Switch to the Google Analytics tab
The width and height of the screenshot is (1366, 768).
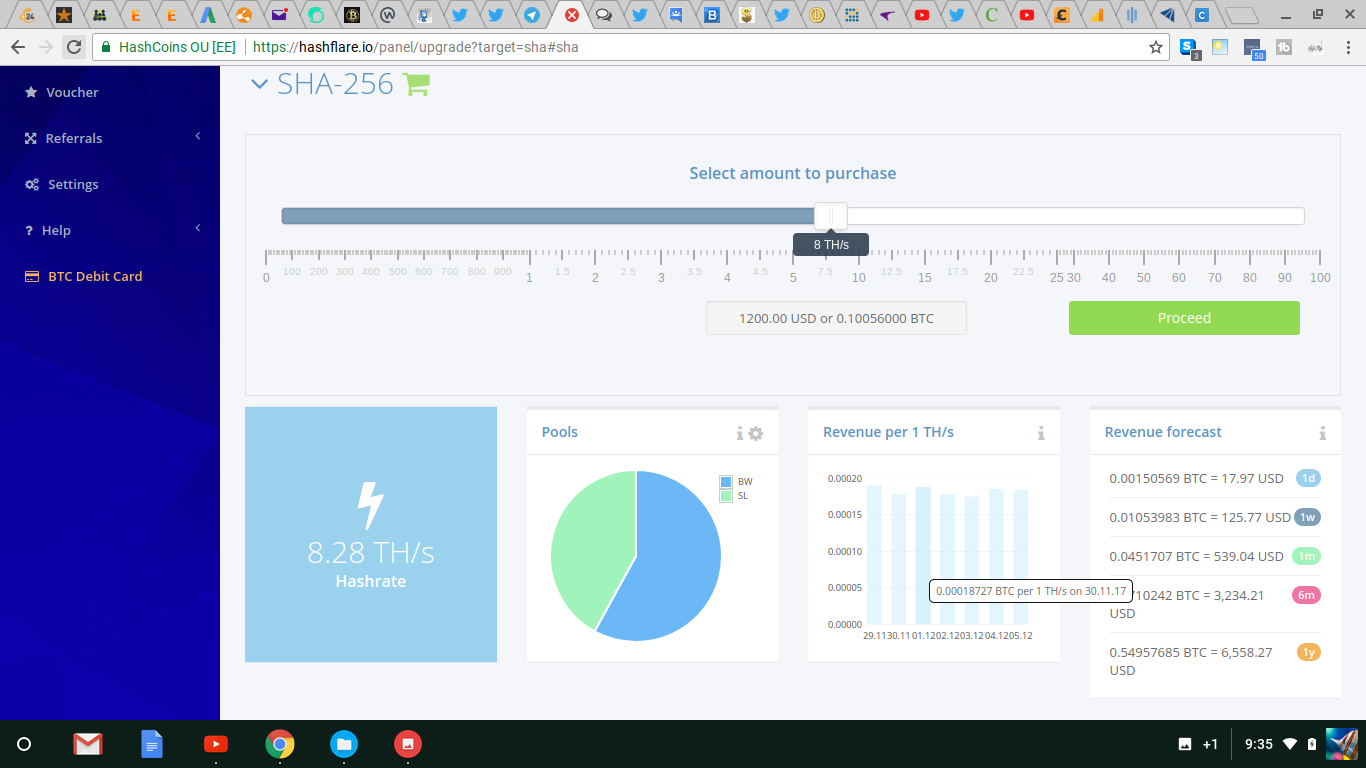pos(1097,15)
